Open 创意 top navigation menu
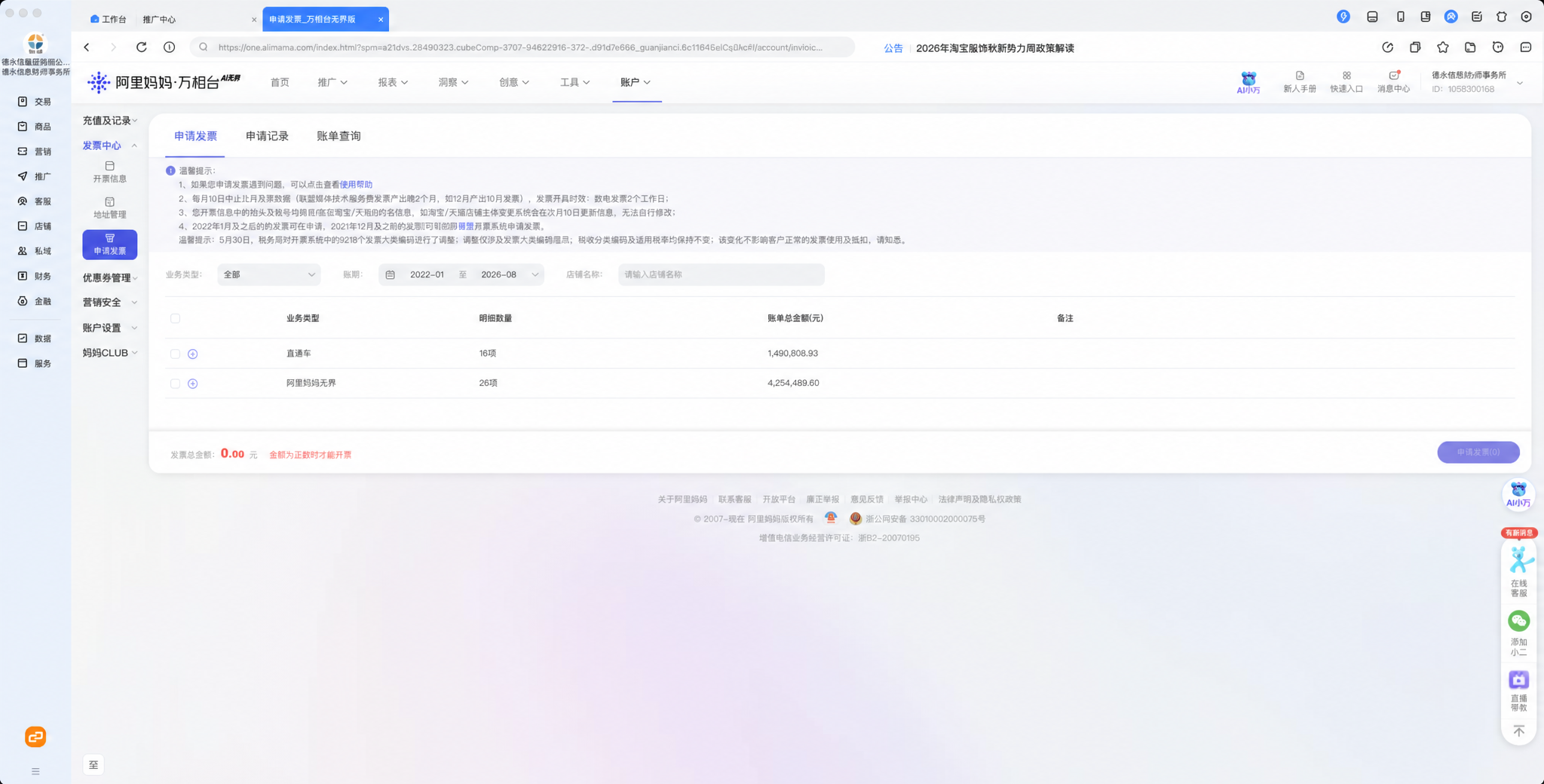The image size is (1544, 784). tap(514, 82)
